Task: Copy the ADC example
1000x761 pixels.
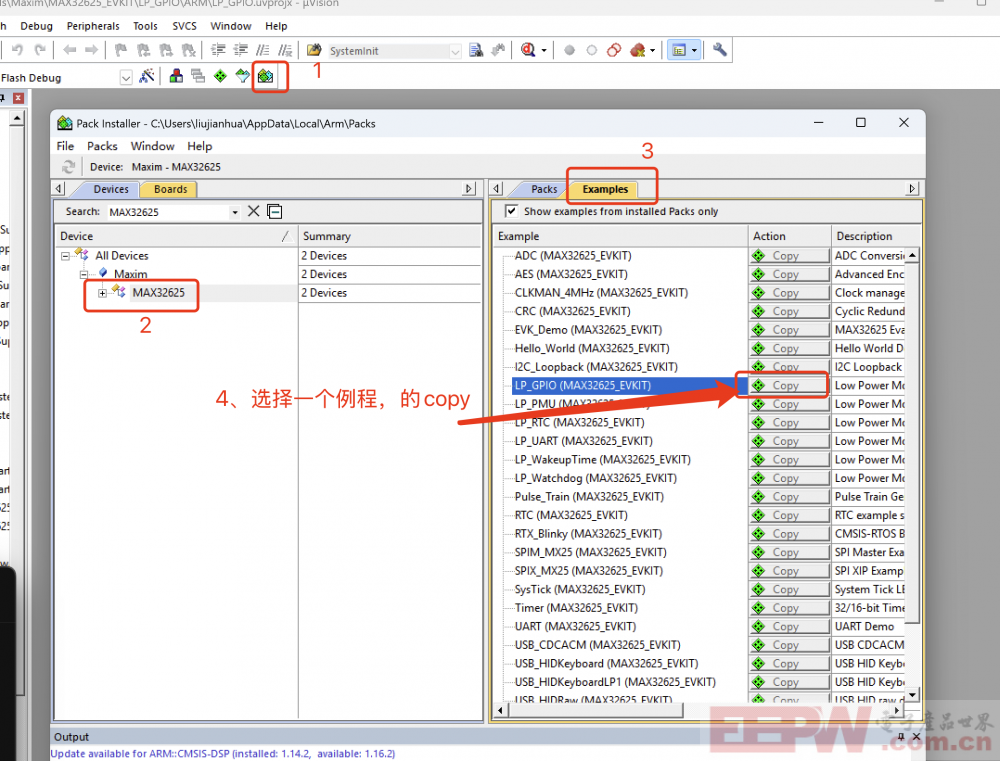Action: [789, 256]
